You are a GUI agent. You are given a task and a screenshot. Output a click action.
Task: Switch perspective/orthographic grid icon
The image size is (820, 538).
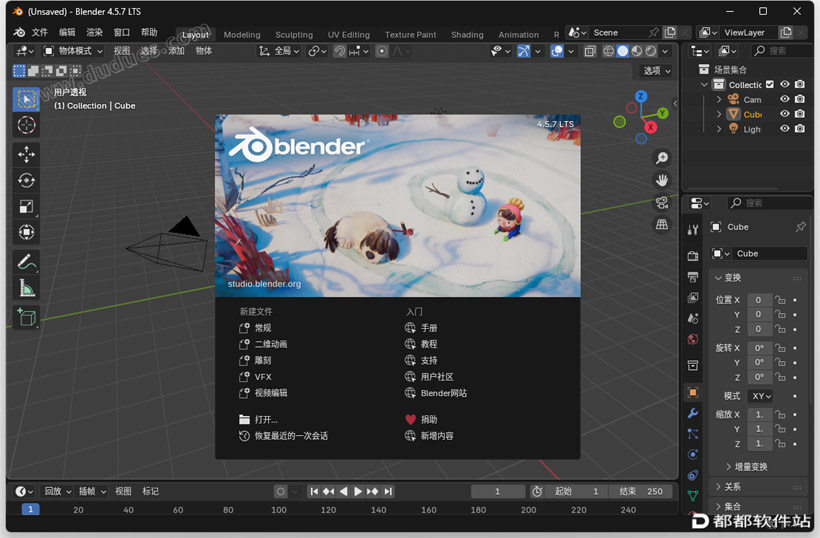point(662,225)
